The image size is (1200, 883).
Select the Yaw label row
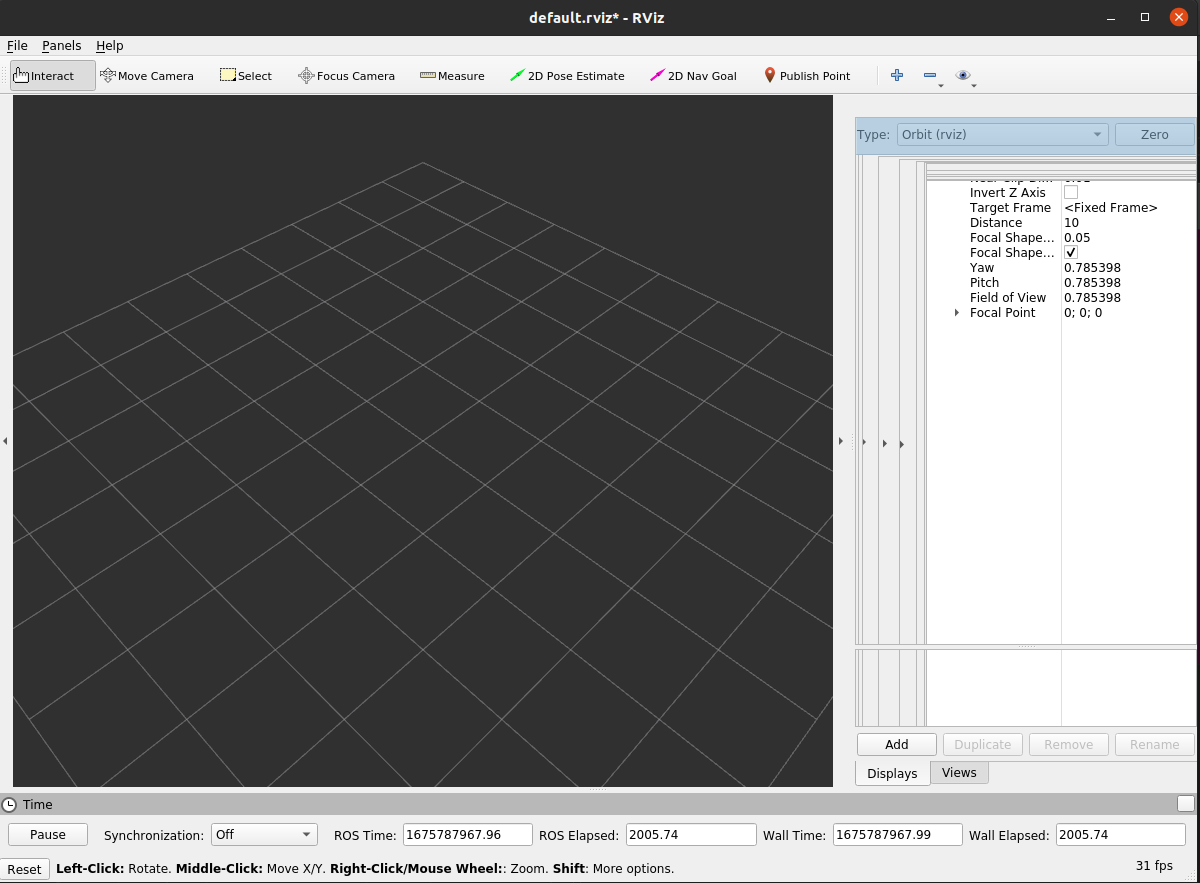(982, 268)
